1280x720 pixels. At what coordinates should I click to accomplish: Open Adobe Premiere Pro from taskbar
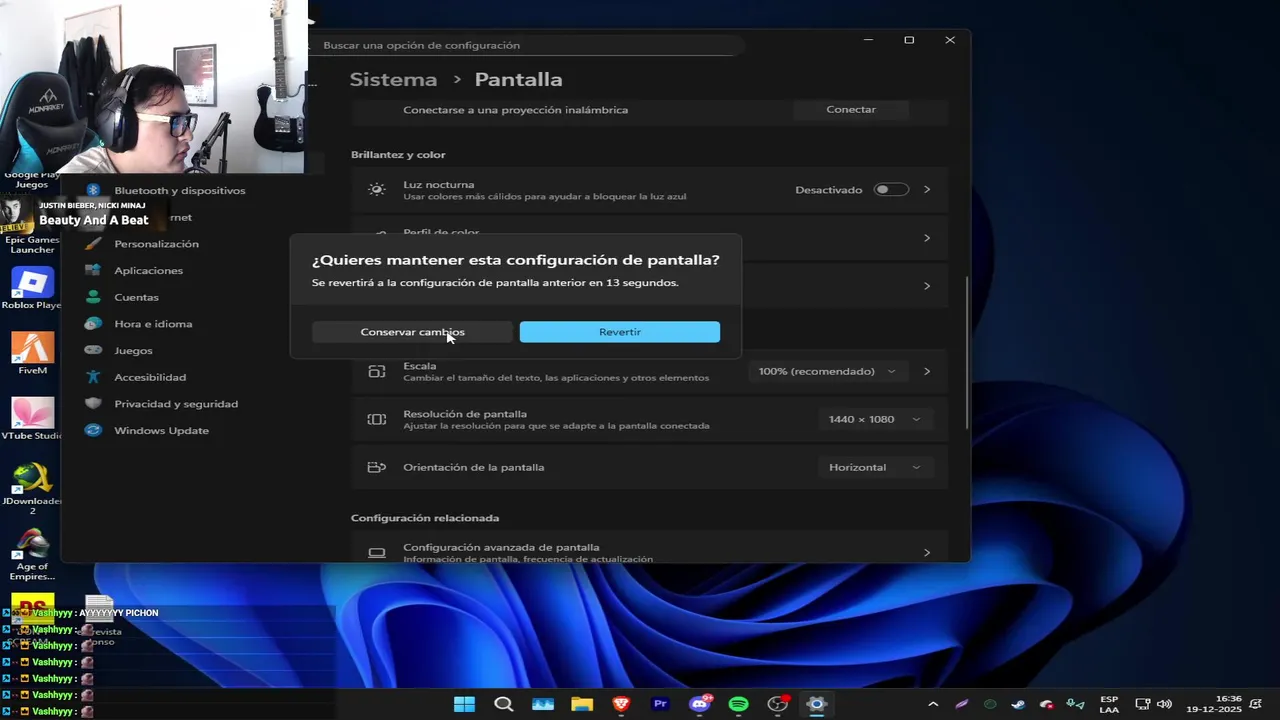coord(660,704)
